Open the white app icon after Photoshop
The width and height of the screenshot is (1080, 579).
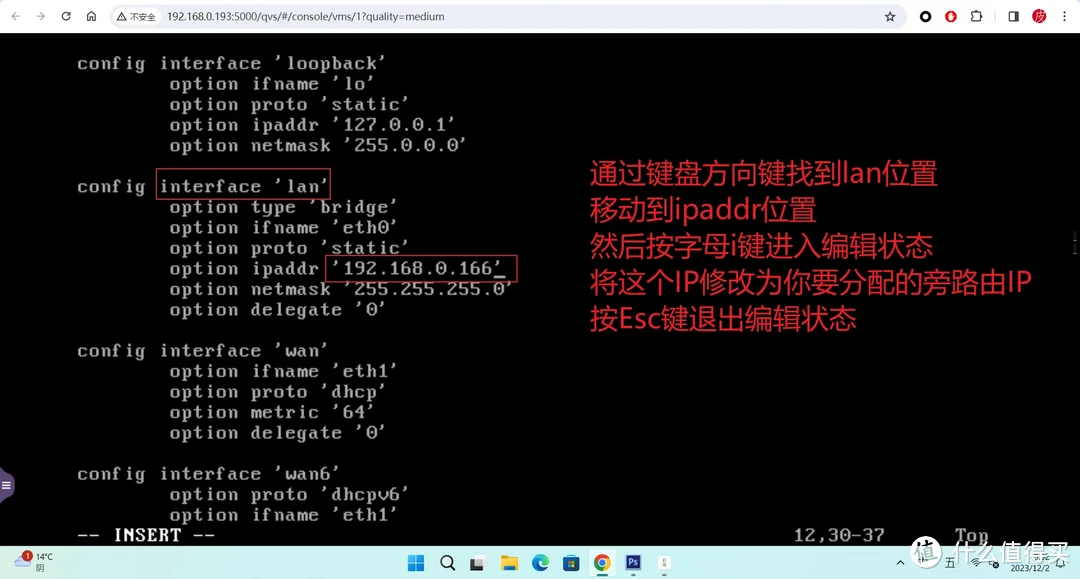664,562
